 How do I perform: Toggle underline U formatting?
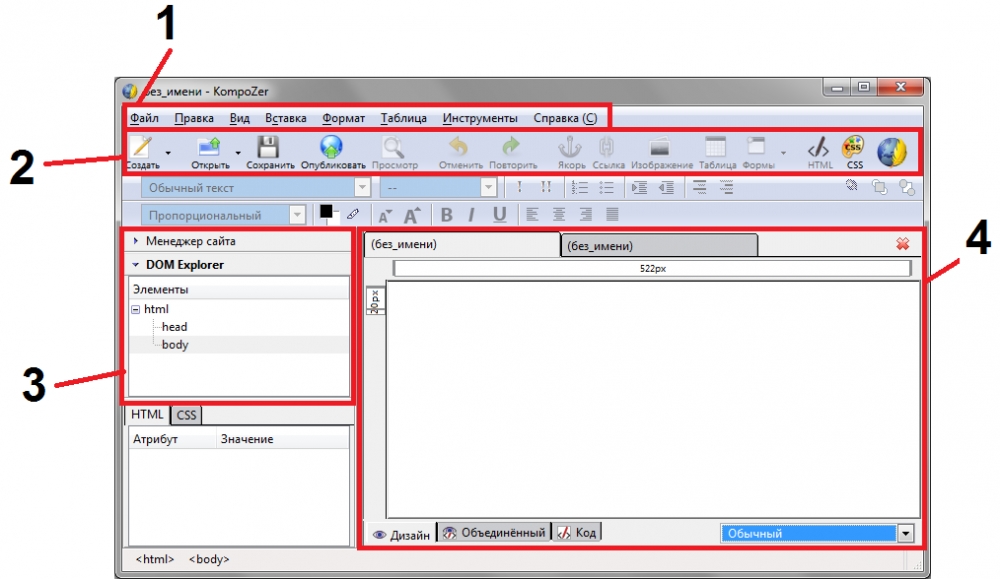pos(499,215)
